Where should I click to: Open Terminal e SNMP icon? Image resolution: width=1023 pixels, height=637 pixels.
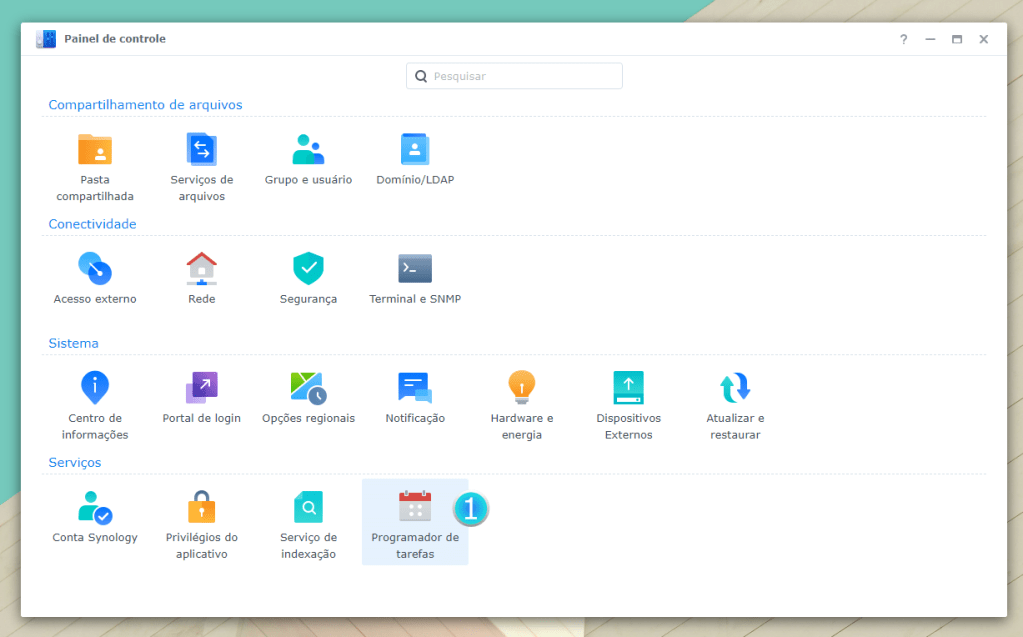click(414, 269)
